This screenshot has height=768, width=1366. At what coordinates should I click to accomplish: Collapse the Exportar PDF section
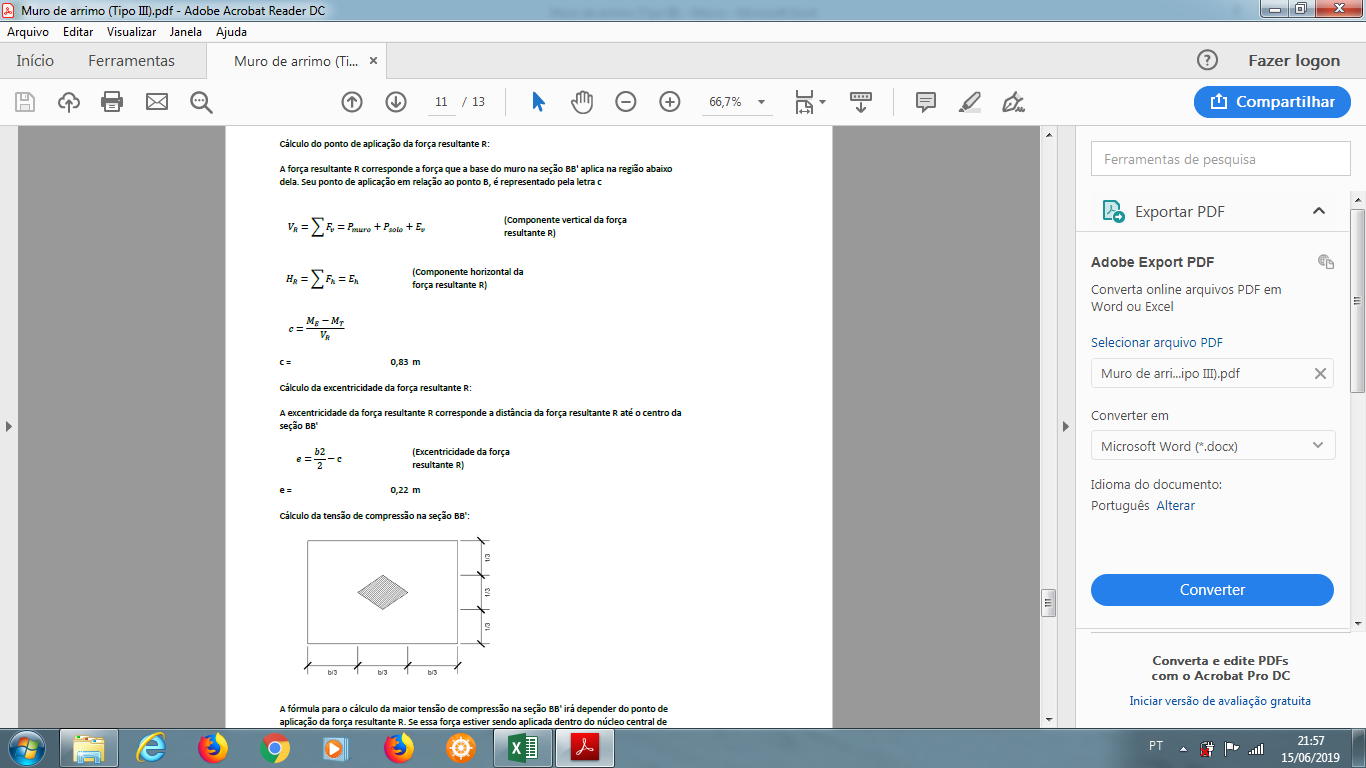pyautogui.click(x=1318, y=211)
